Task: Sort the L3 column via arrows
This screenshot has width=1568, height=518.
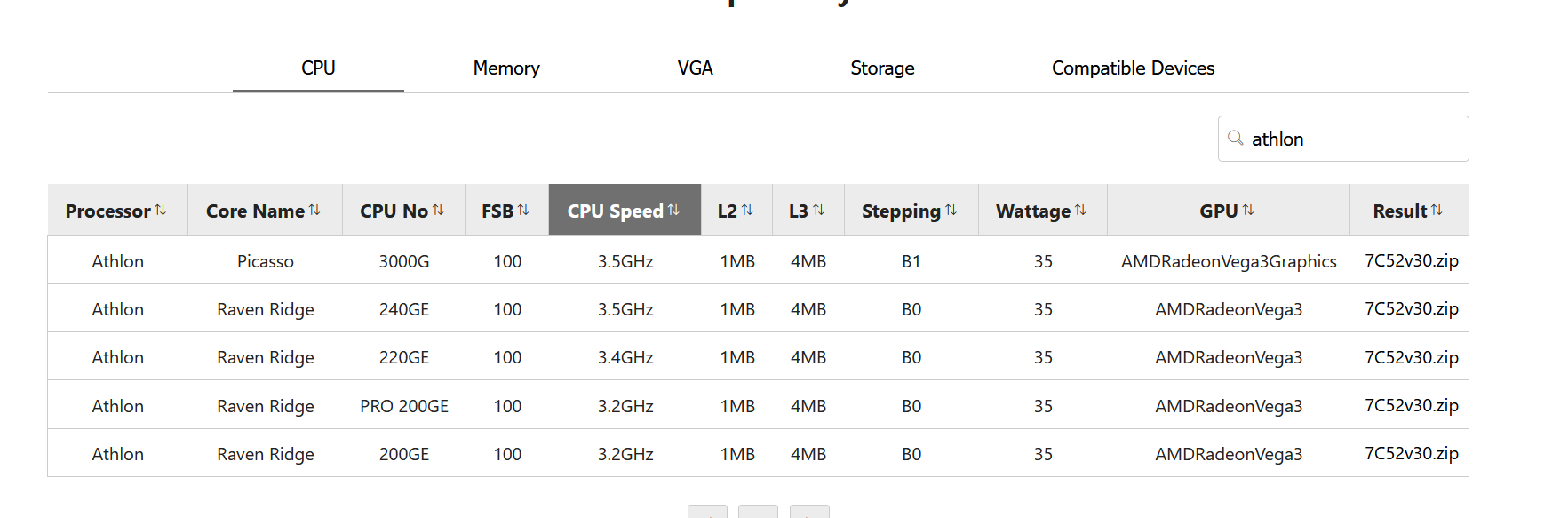Action: coord(818,211)
